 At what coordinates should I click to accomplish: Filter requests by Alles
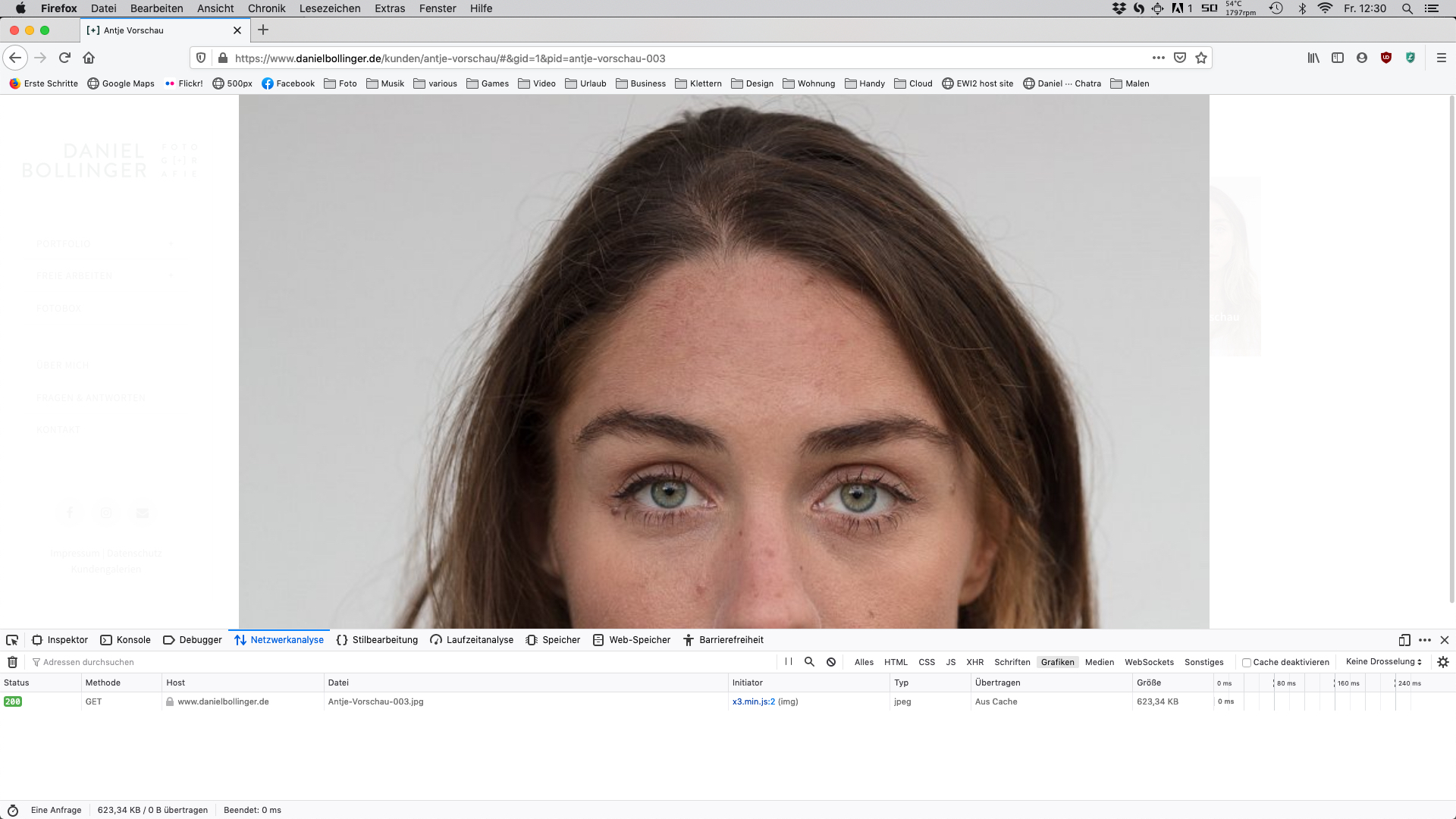[x=864, y=662]
